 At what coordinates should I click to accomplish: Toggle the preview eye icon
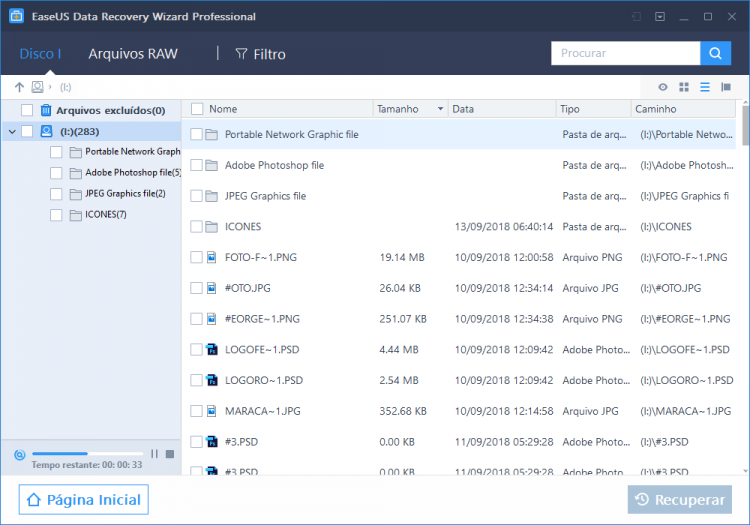coord(662,87)
